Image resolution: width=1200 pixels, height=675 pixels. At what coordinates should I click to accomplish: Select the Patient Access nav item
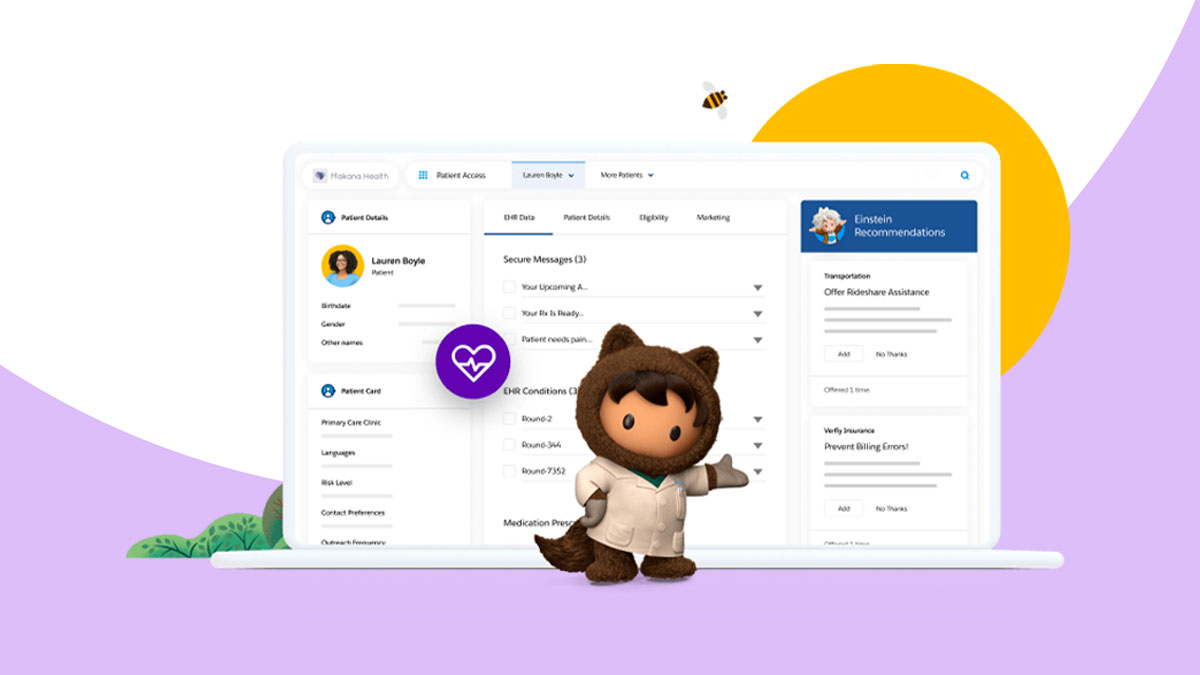[461, 175]
